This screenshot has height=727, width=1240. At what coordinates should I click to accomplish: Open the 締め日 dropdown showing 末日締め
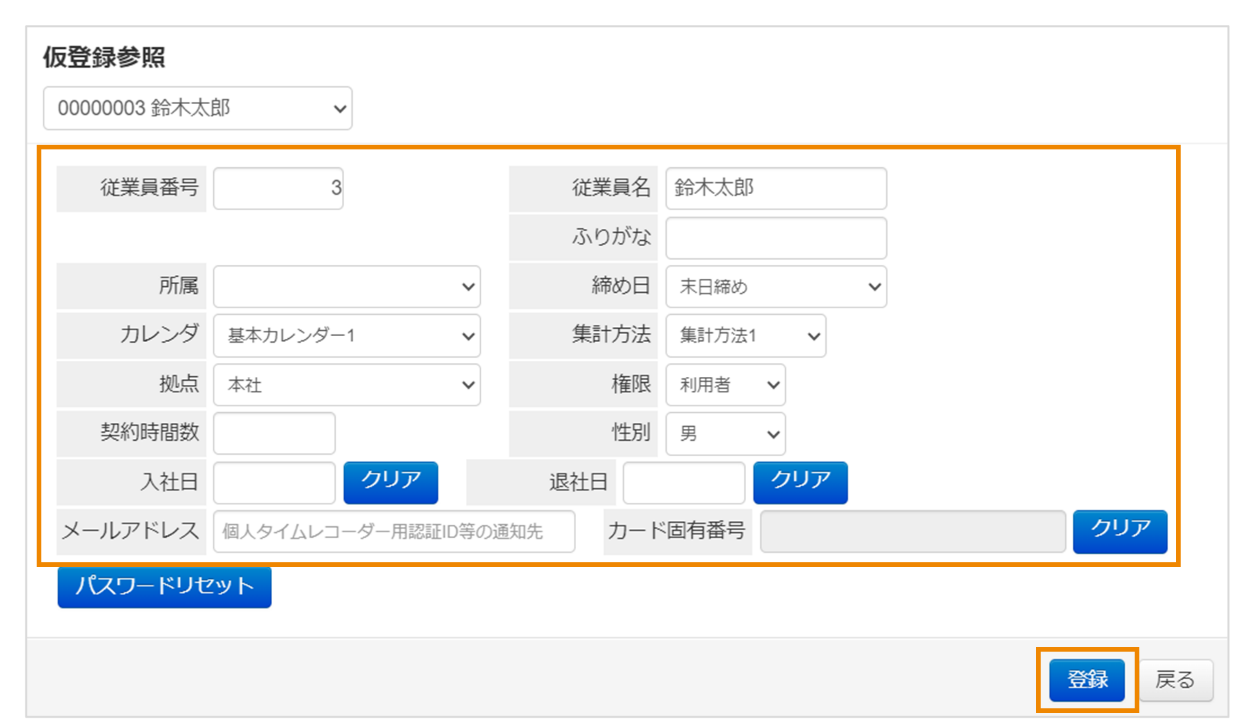click(x=776, y=286)
